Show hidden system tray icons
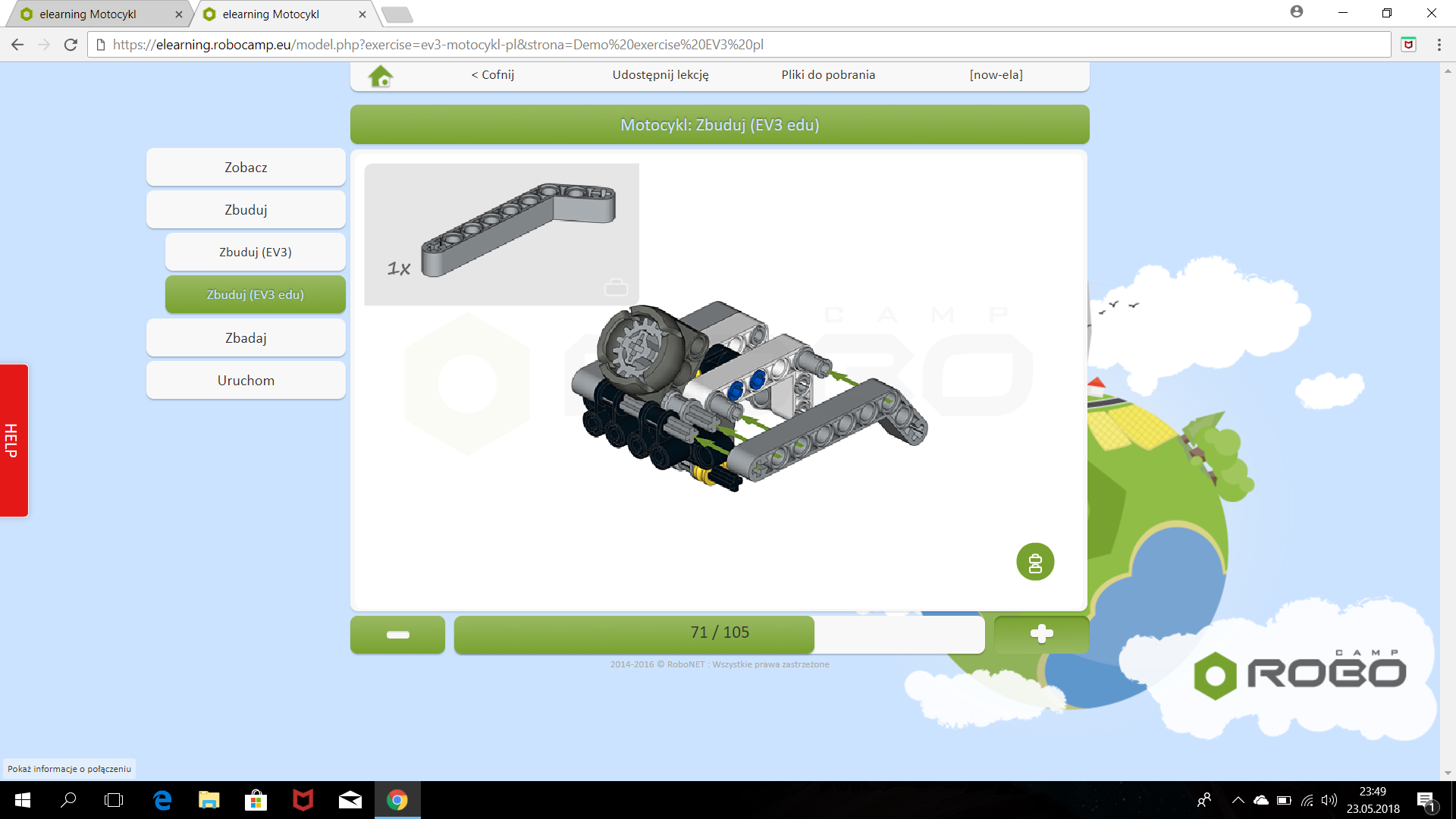The height and width of the screenshot is (819, 1456). (x=1238, y=800)
